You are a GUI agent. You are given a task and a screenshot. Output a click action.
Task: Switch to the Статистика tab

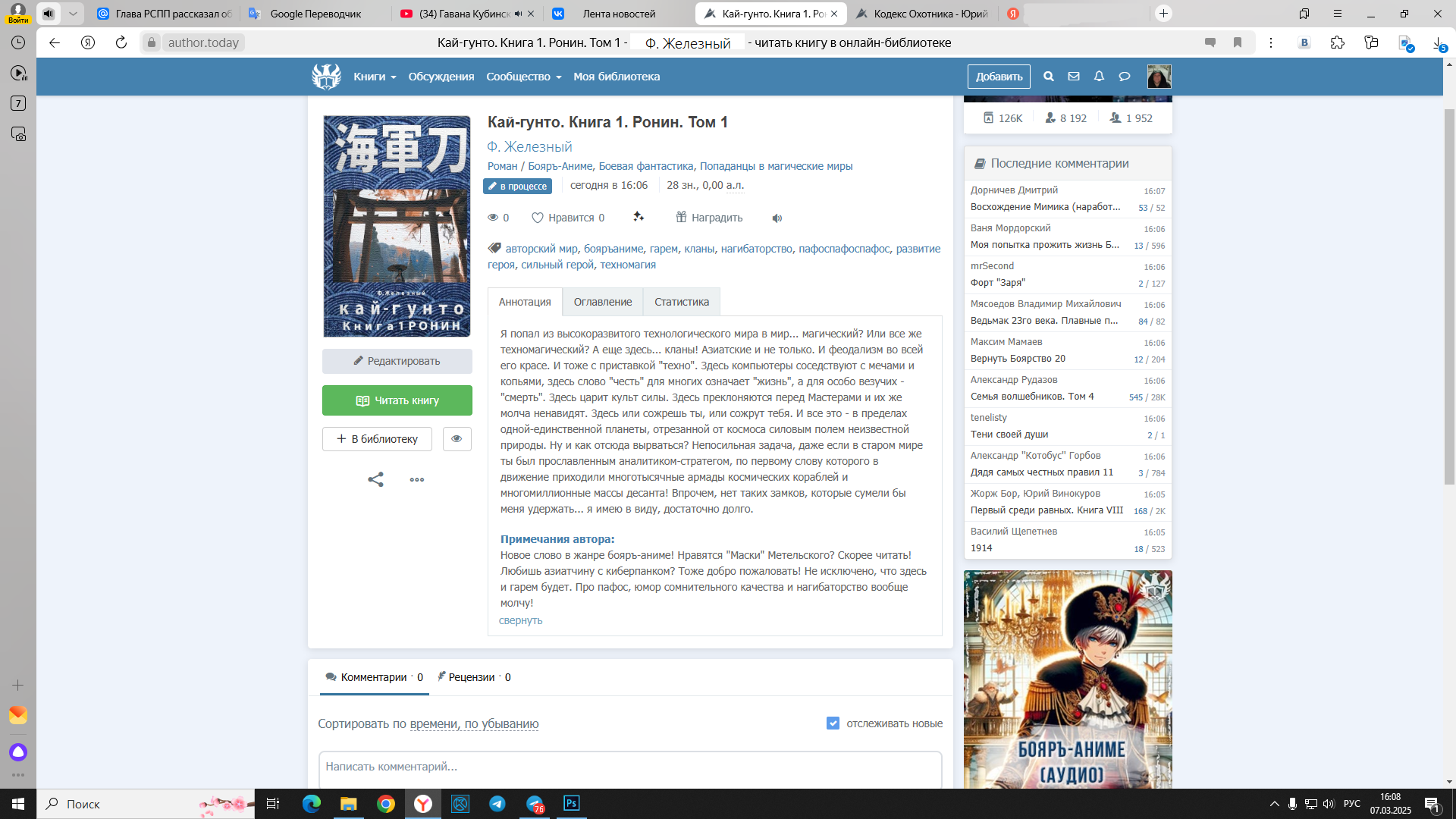681,302
